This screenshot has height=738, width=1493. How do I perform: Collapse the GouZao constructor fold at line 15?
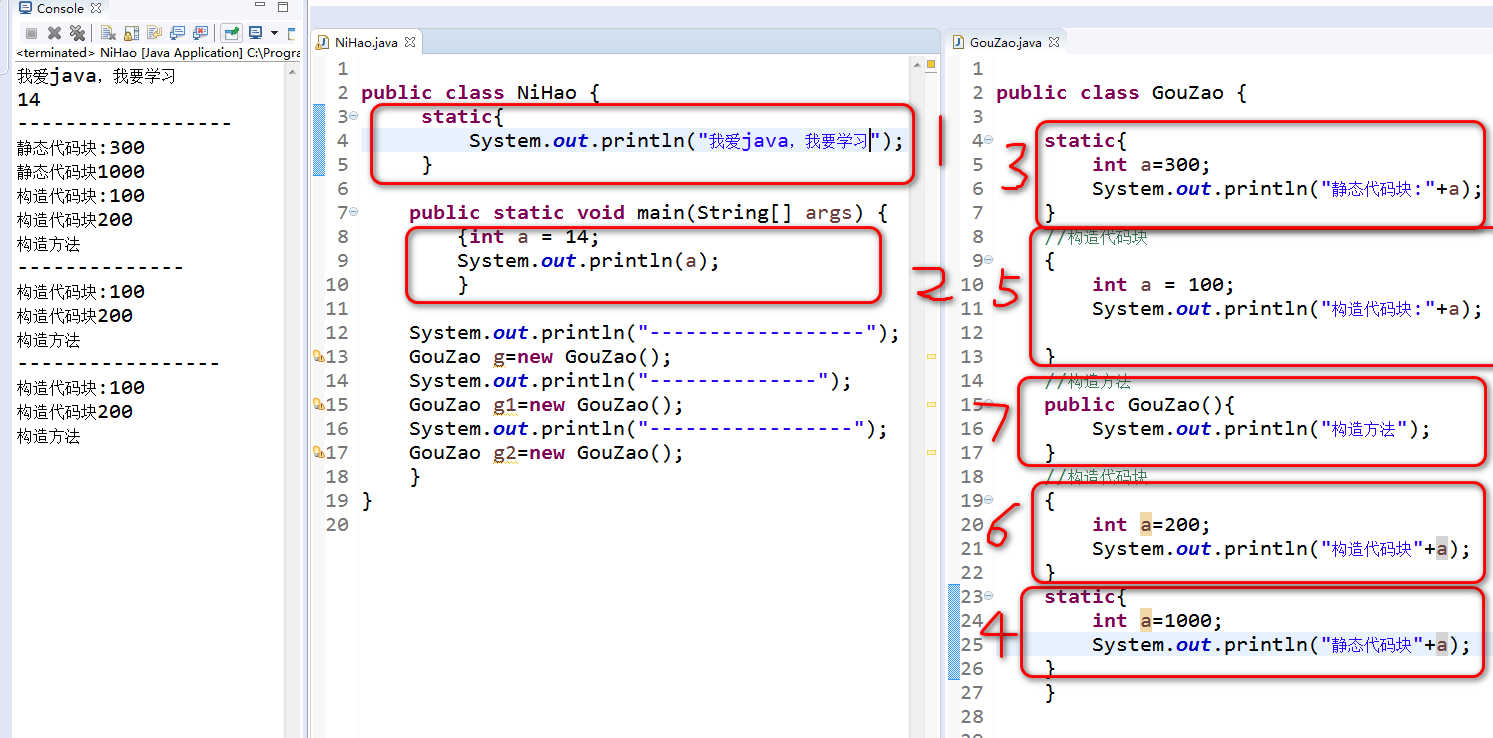[x=989, y=405]
